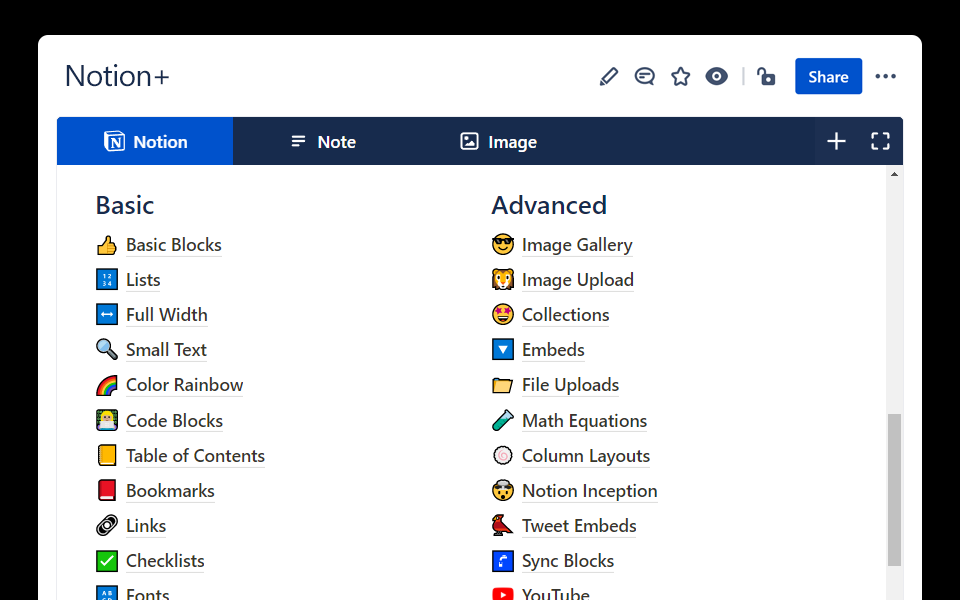Click the paperclip icon beside Links
960x600 pixels.
[x=107, y=525]
